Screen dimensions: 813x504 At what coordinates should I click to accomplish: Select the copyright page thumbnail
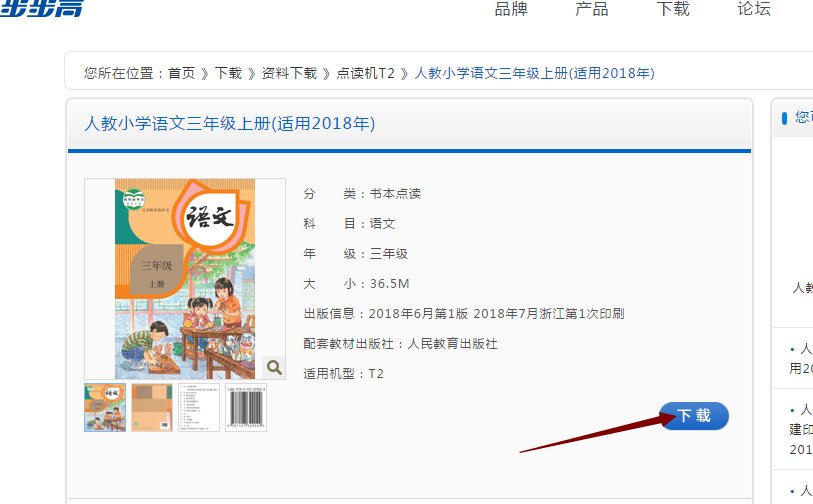199,408
